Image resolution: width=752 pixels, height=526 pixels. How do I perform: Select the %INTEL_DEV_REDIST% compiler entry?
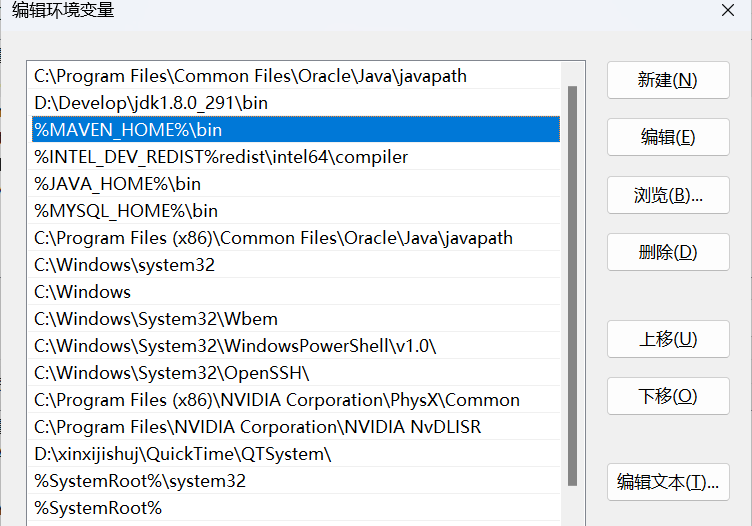click(x=221, y=157)
